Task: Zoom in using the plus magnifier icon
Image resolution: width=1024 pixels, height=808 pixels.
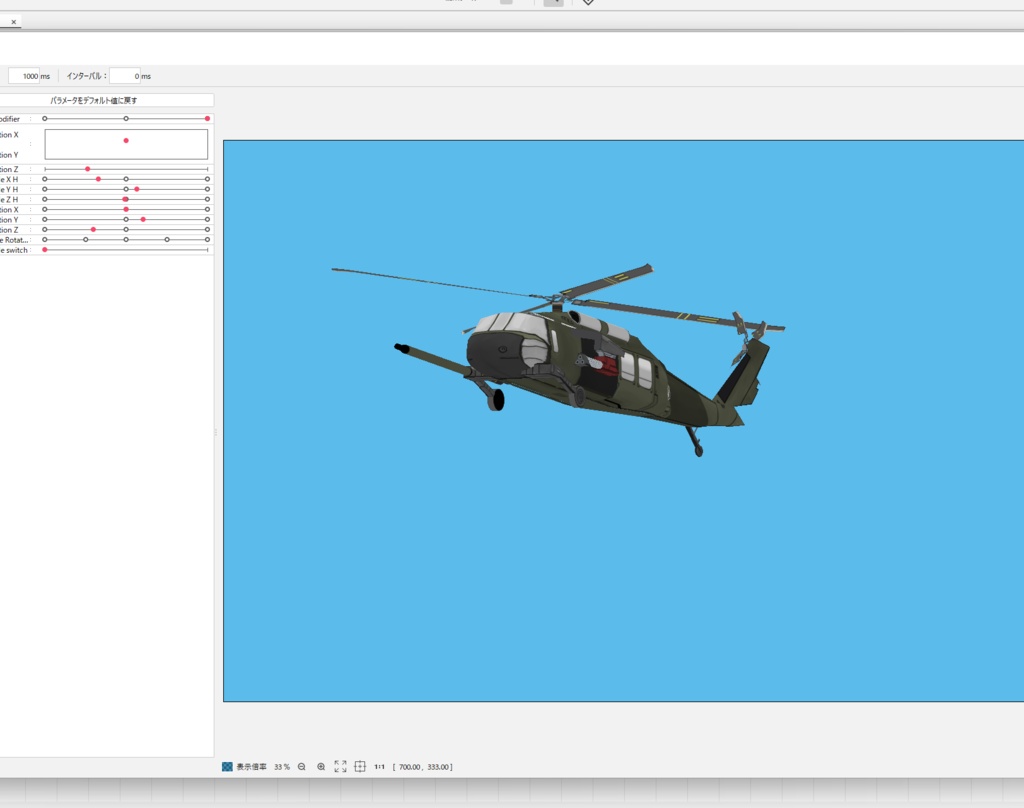Action: pyautogui.click(x=321, y=767)
